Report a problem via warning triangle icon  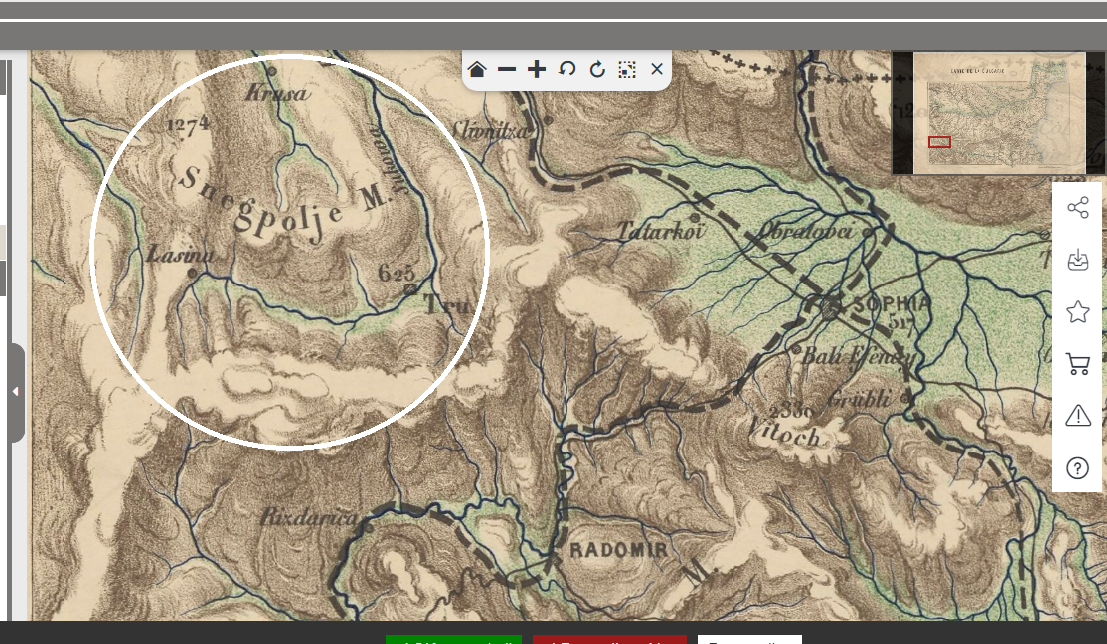[x=1077, y=415]
